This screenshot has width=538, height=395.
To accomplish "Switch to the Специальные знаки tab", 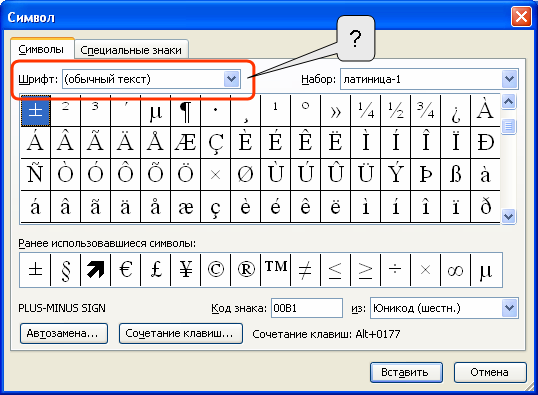I will [x=131, y=50].
